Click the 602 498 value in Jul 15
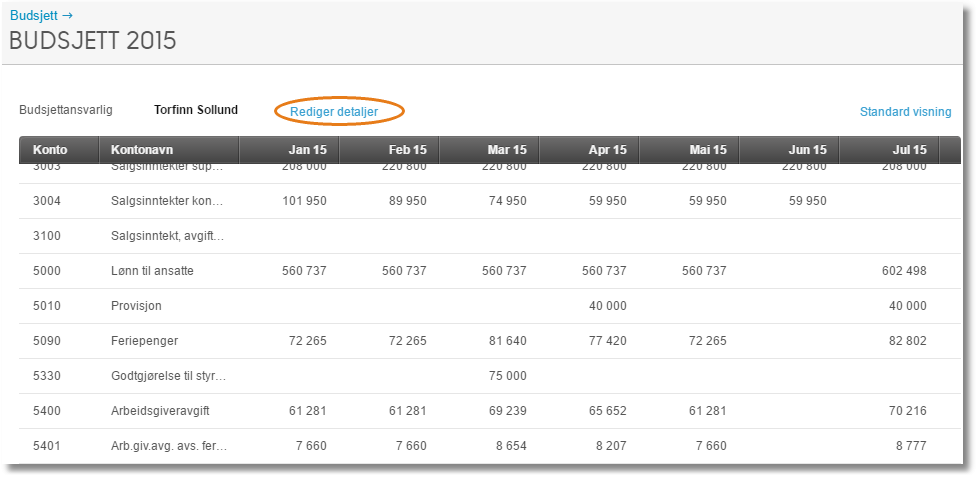The image size is (977, 478). (903, 271)
